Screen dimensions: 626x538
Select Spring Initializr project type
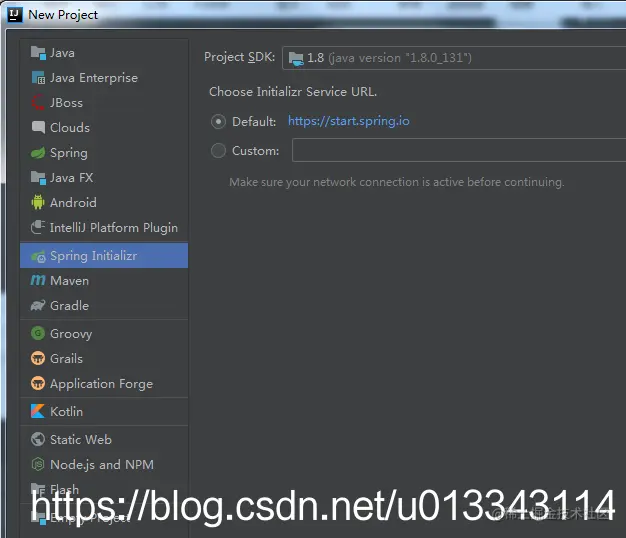(104, 255)
